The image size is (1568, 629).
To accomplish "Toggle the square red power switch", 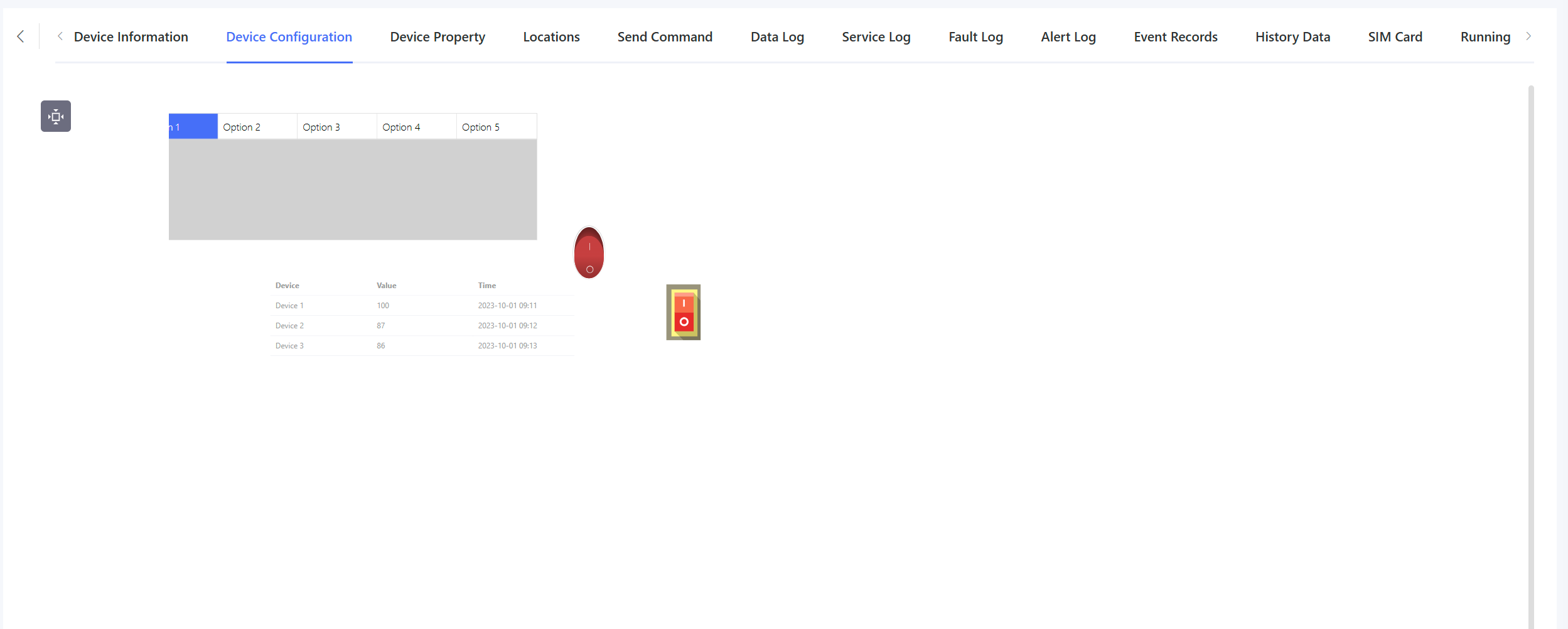I will point(683,312).
